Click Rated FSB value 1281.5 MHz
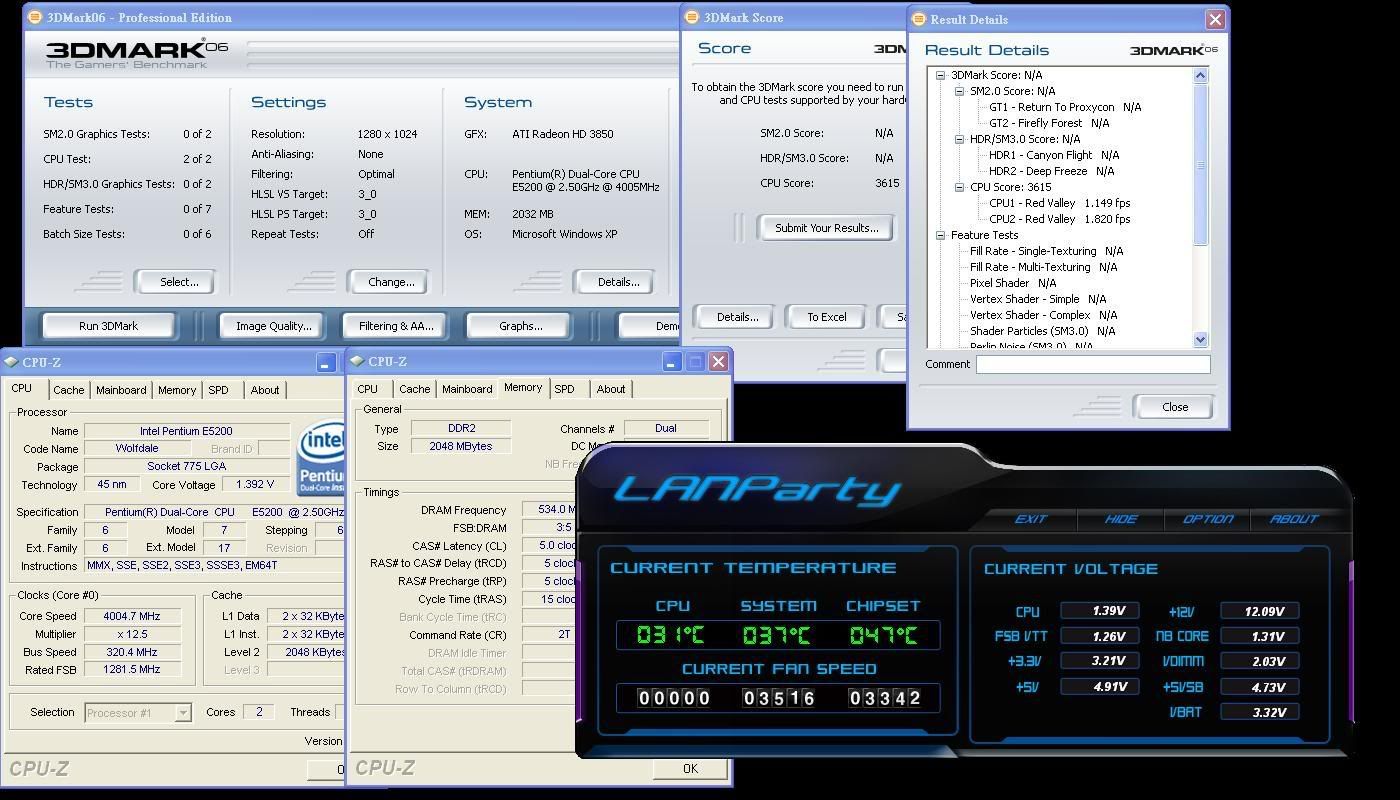This screenshot has height=800, width=1400. (x=132, y=670)
